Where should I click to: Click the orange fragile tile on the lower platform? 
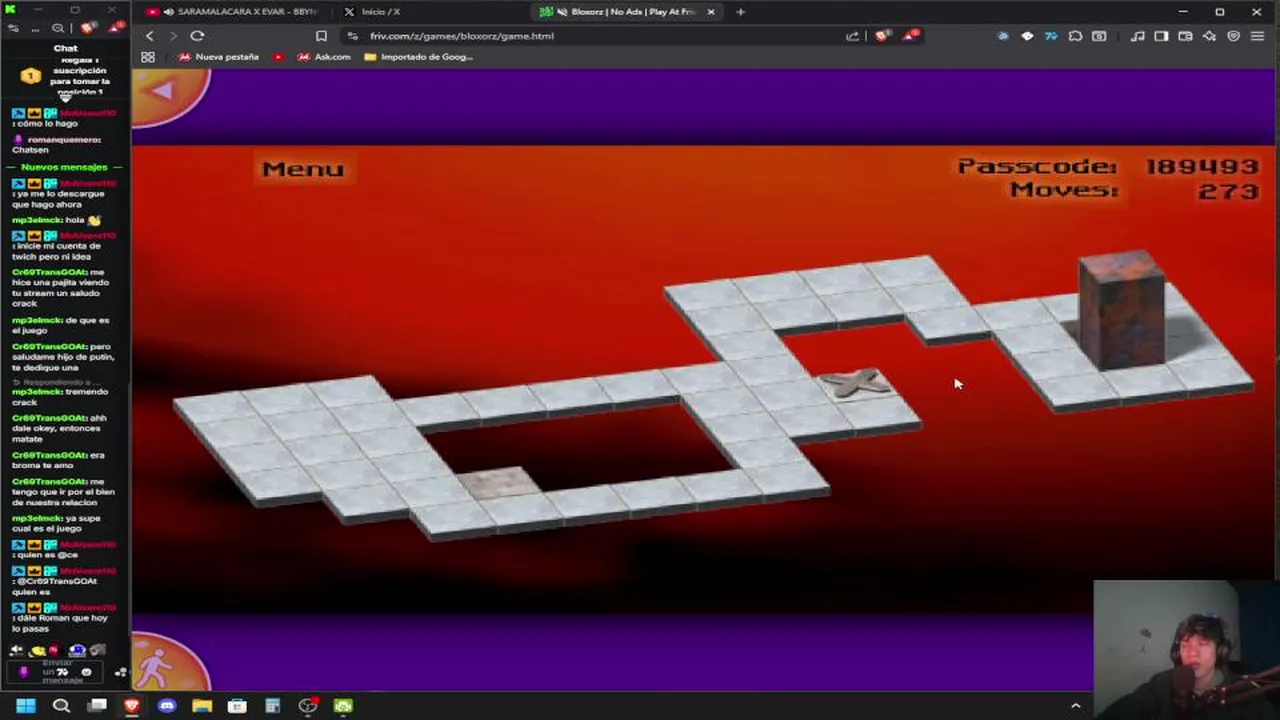(499, 483)
